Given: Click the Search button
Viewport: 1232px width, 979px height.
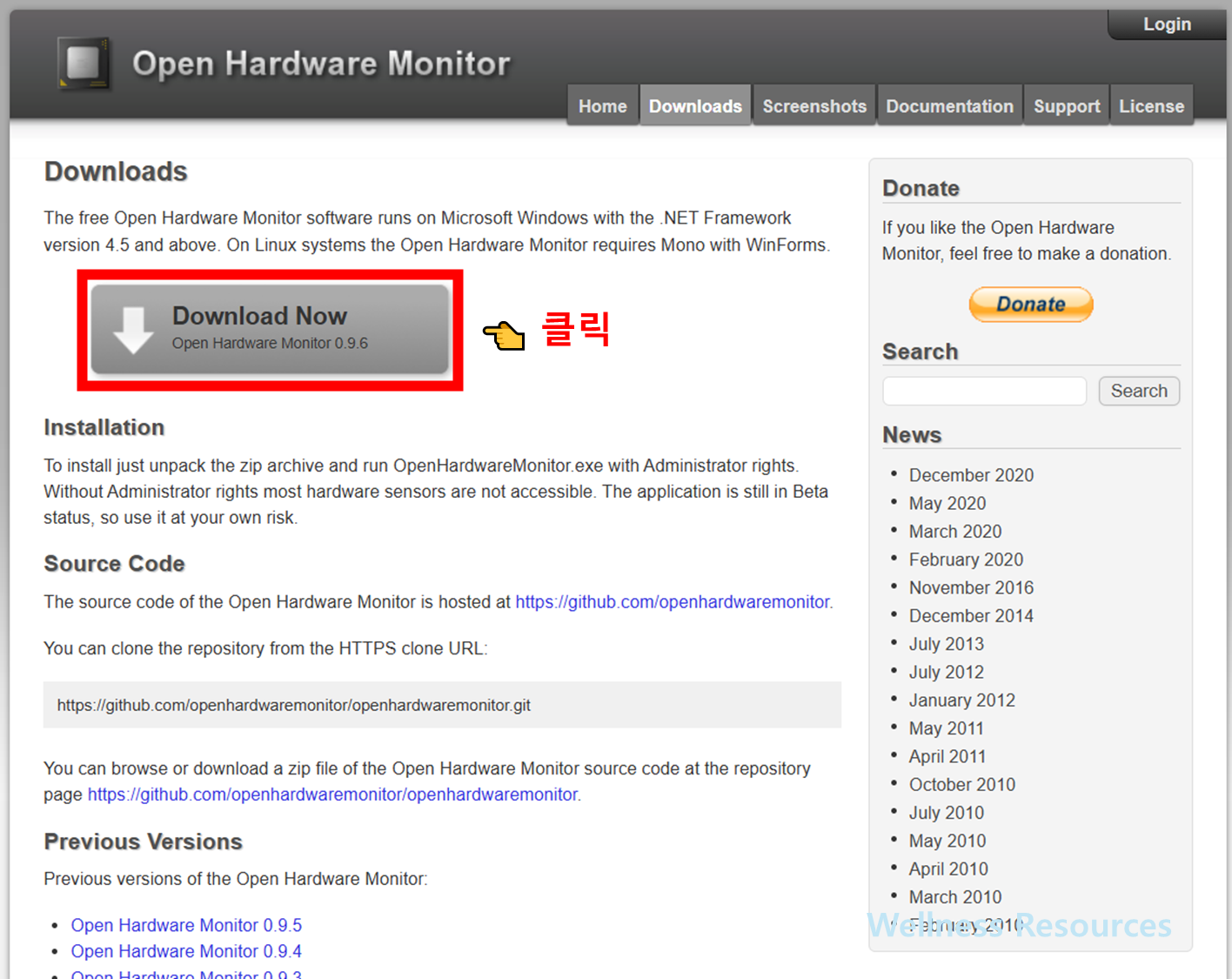Looking at the screenshot, I should (1139, 391).
